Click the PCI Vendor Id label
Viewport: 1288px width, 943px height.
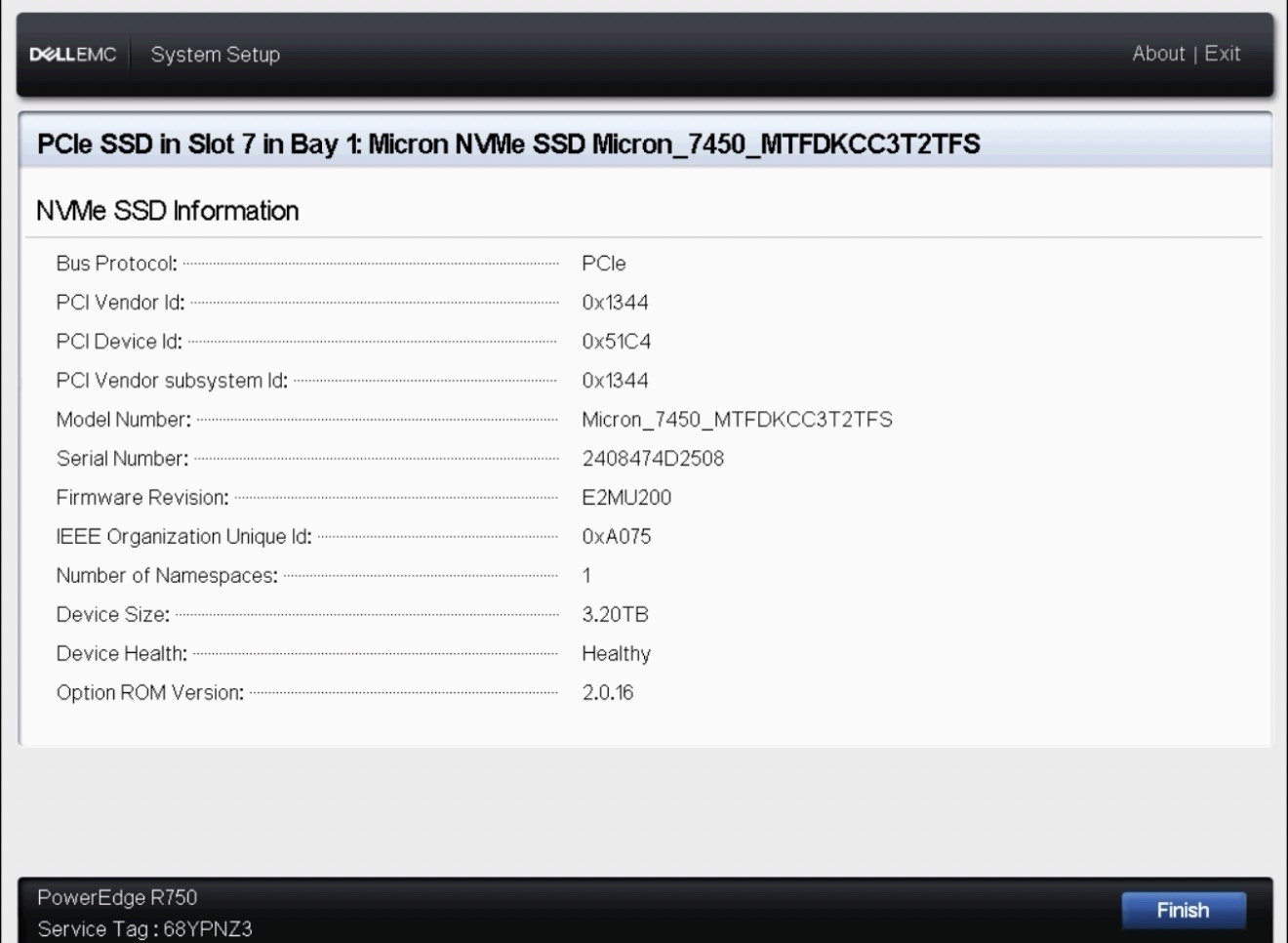coord(120,303)
